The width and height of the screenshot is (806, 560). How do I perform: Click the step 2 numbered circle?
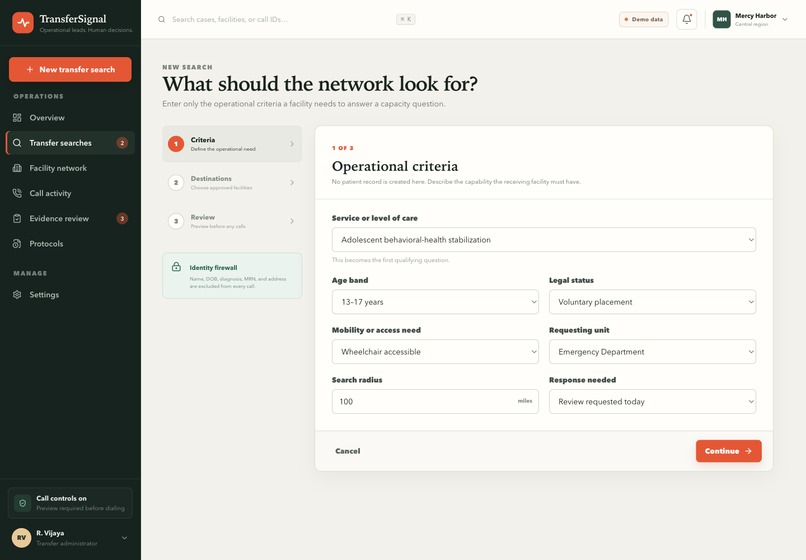tap(176, 183)
